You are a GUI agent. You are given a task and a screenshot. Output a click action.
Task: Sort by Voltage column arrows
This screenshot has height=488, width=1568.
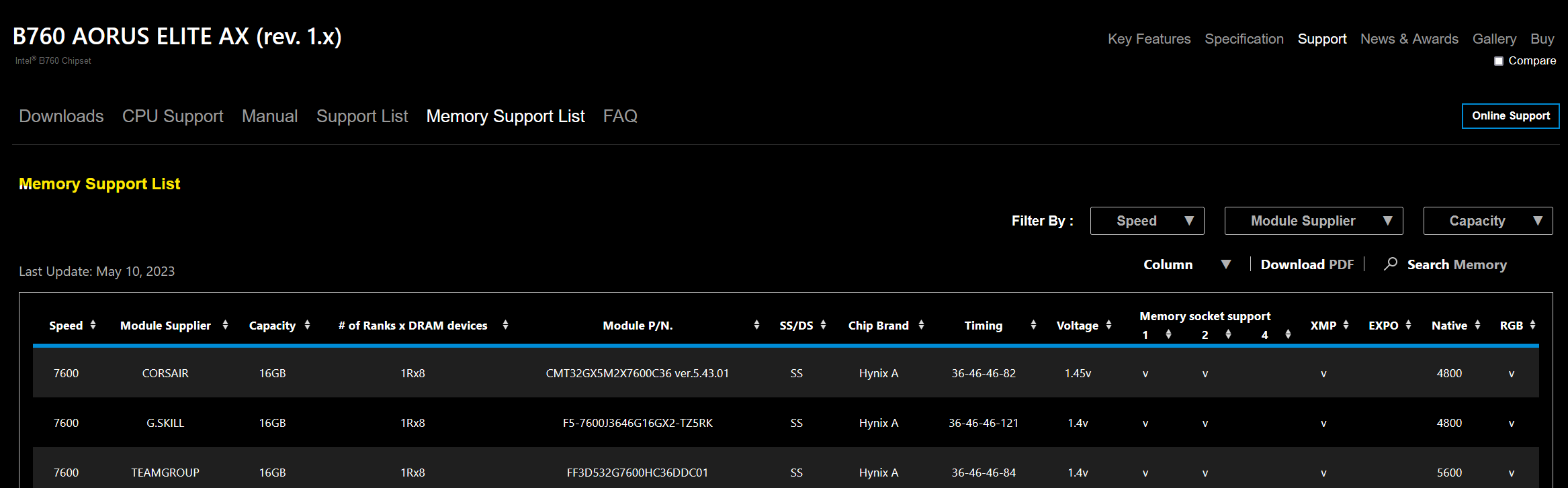click(x=1108, y=325)
